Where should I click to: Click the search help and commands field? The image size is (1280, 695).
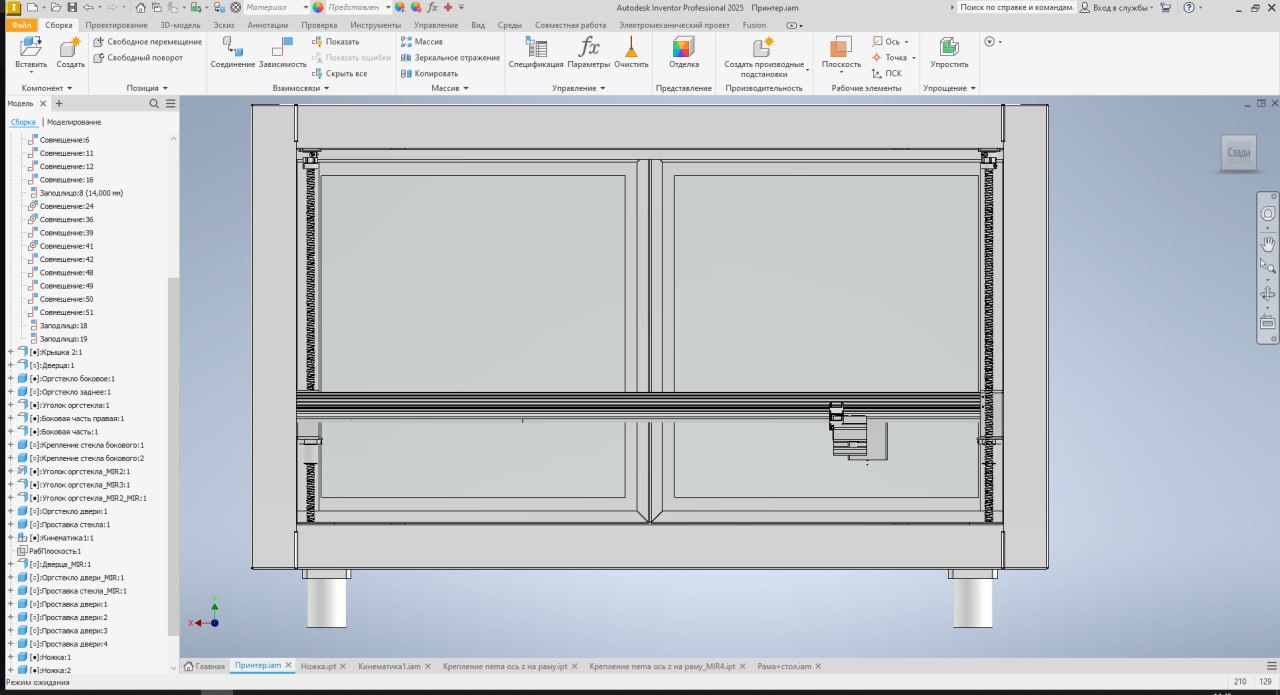(x=1017, y=7)
